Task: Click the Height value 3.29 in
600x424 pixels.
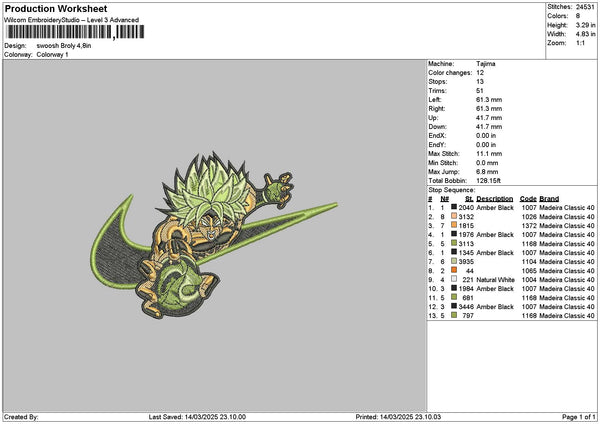Action: [585, 25]
